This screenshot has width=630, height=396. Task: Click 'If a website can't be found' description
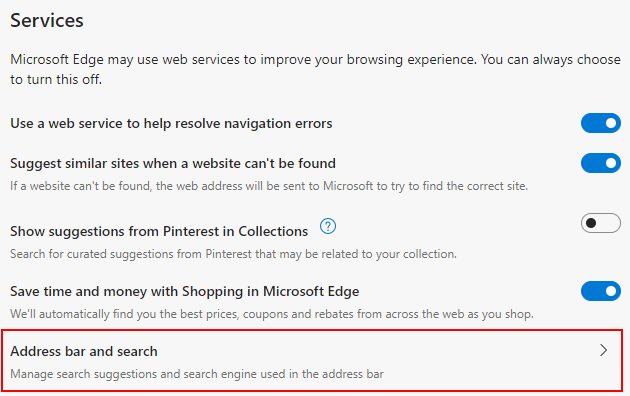[269, 186]
